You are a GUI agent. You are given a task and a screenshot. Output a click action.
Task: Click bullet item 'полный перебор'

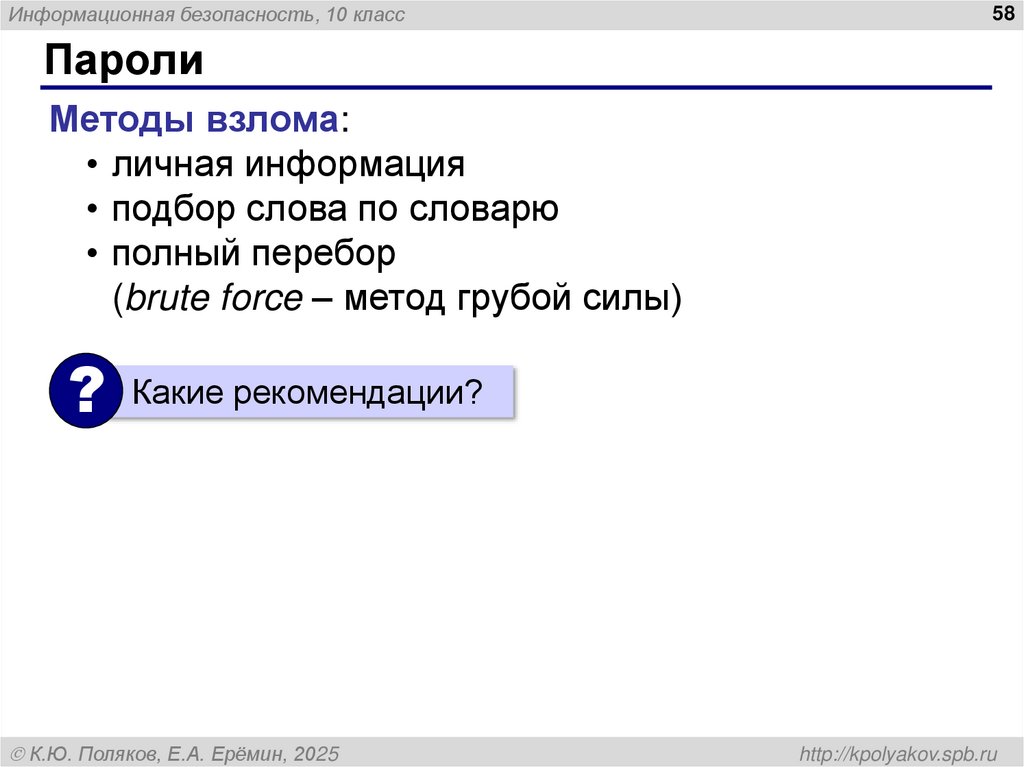pyautogui.click(x=255, y=253)
